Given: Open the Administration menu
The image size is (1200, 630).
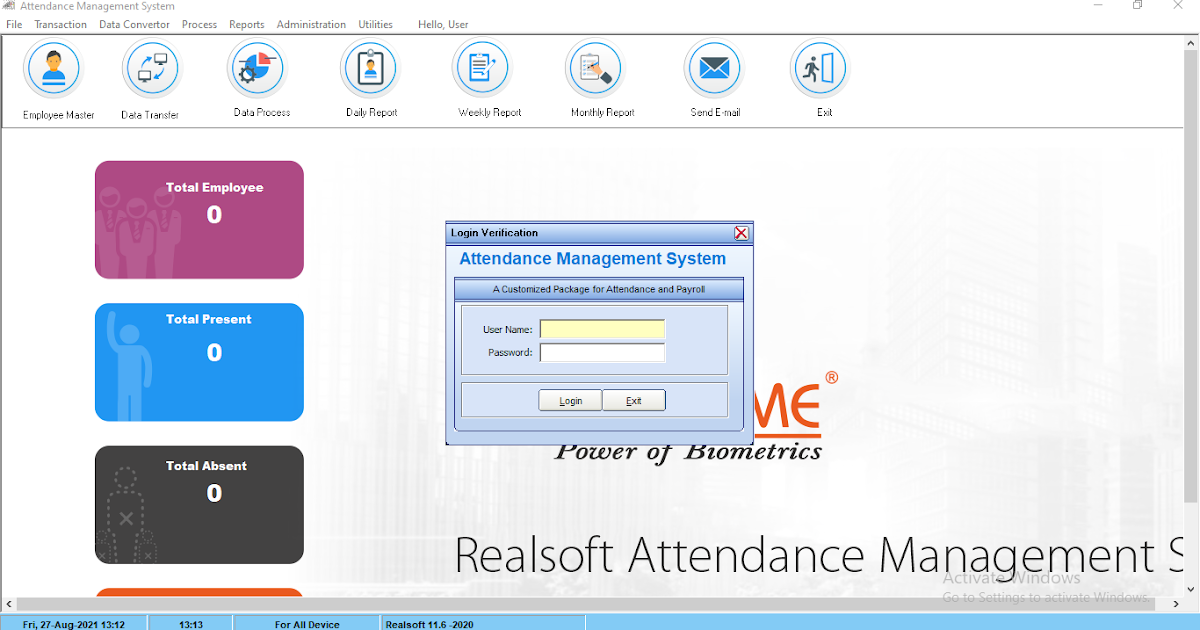Looking at the screenshot, I should point(311,24).
